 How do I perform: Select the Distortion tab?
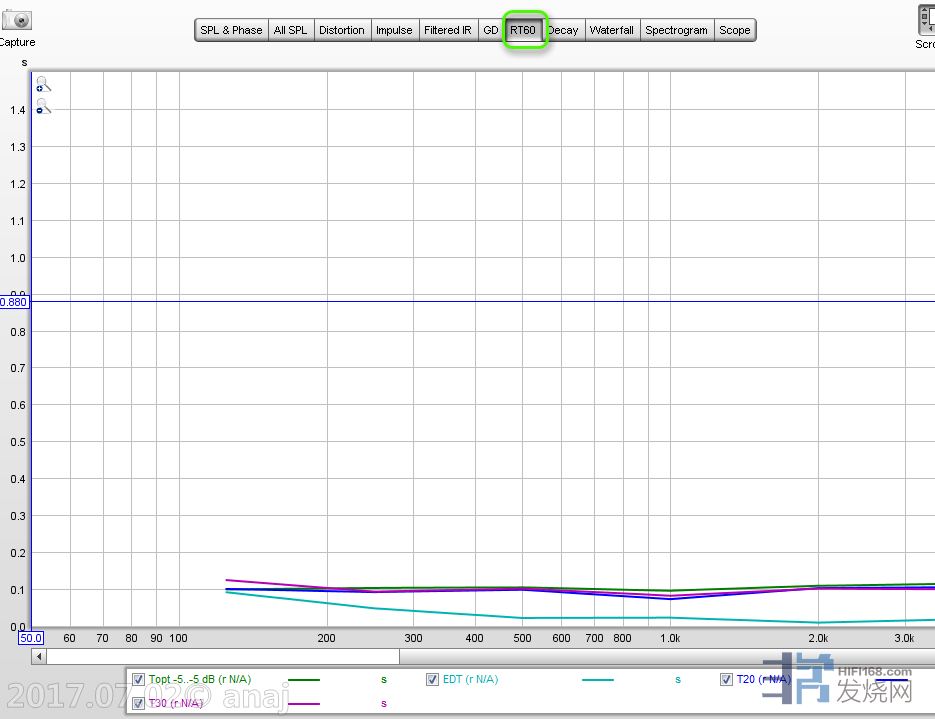click(341, 30)
